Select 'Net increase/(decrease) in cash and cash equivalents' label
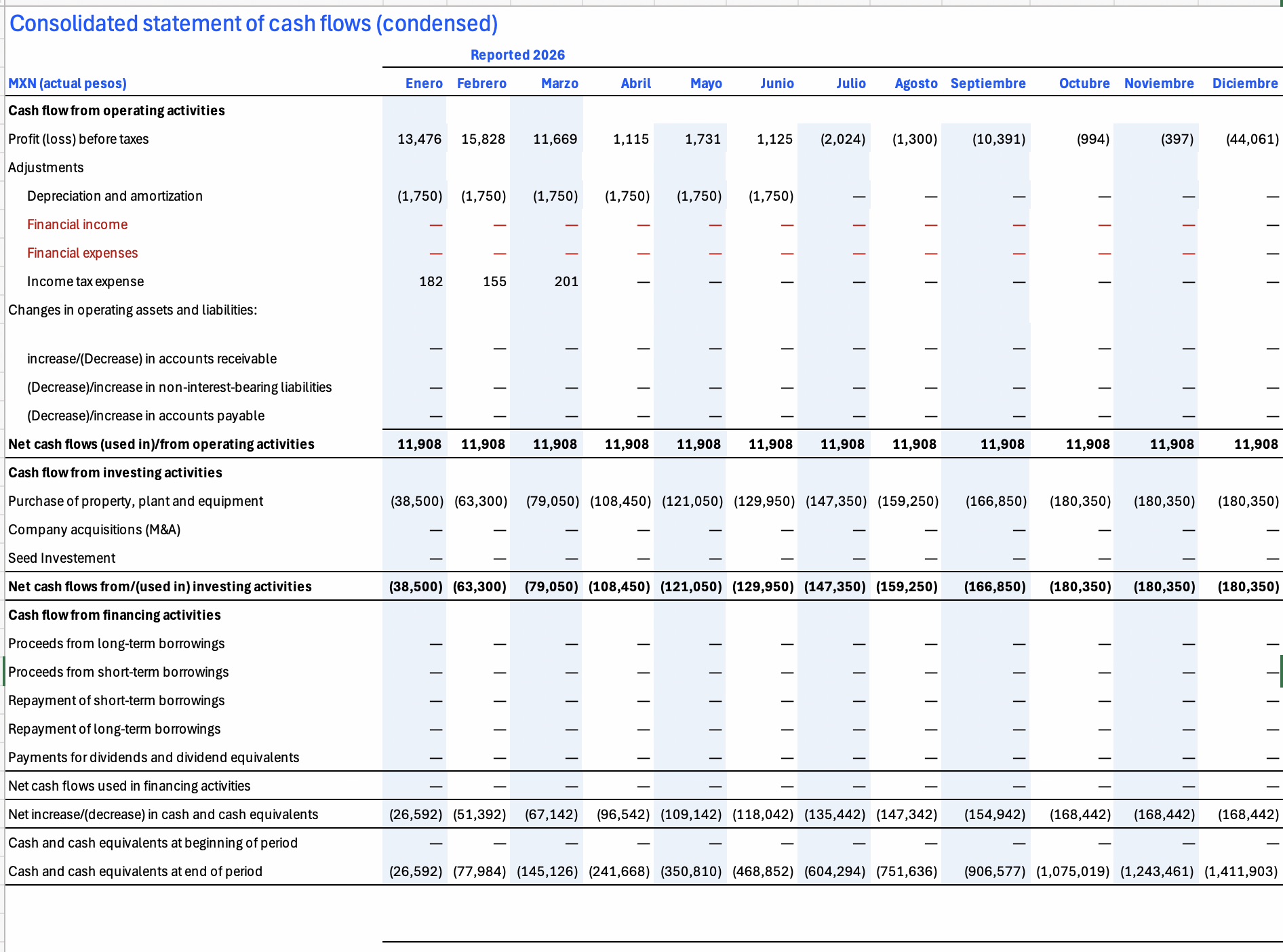Screen dimensions: 1283x952 [x=163, y=814]
